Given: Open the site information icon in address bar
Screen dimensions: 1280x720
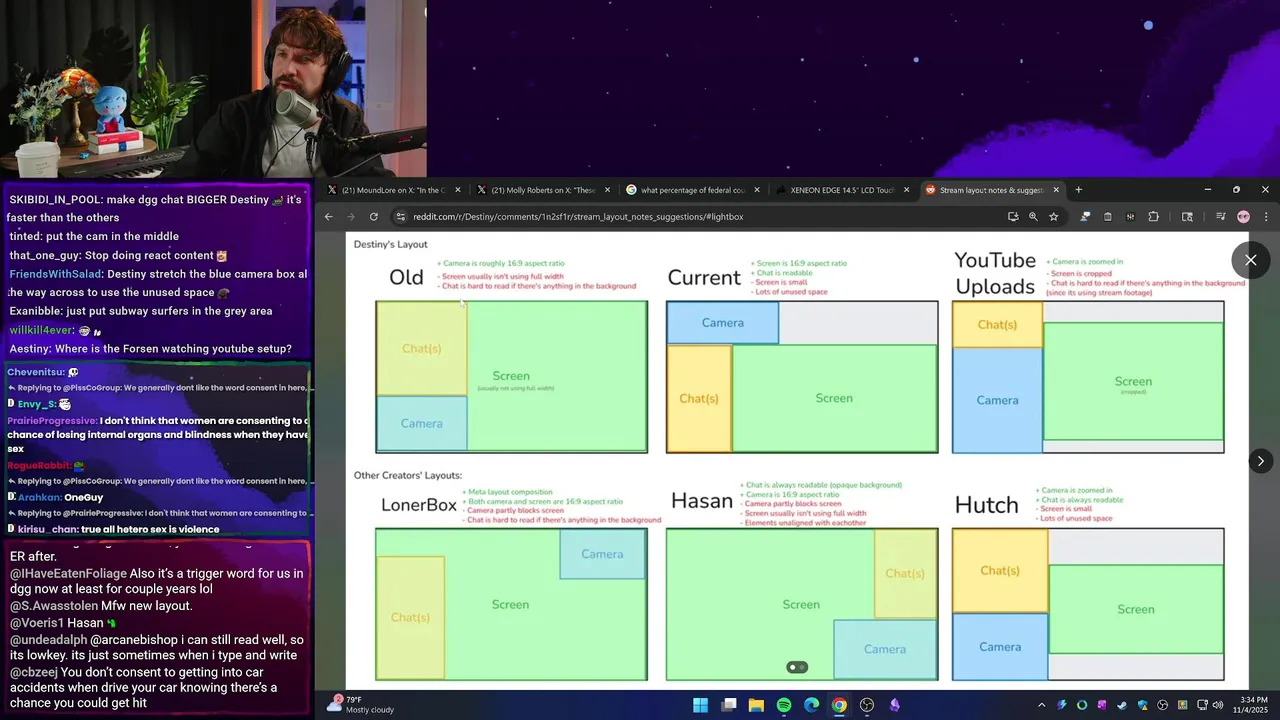Looking at the screenshot, I should coord(401,216).
